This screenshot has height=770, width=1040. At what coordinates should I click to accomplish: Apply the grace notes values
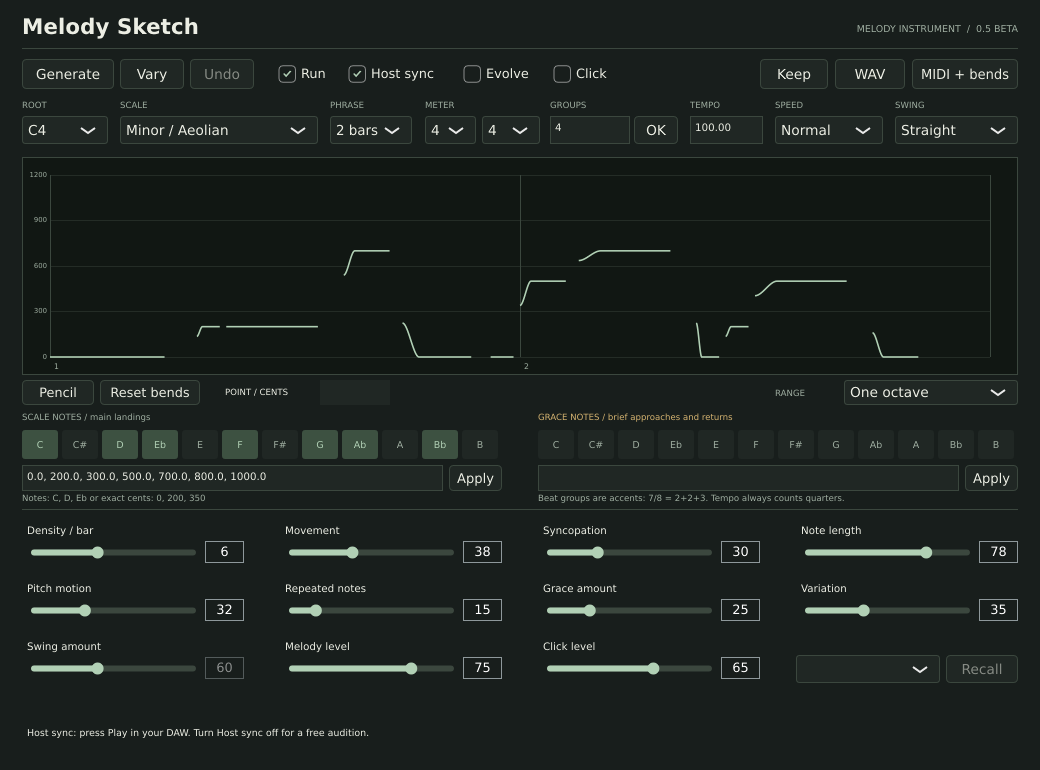coord(991,478)
